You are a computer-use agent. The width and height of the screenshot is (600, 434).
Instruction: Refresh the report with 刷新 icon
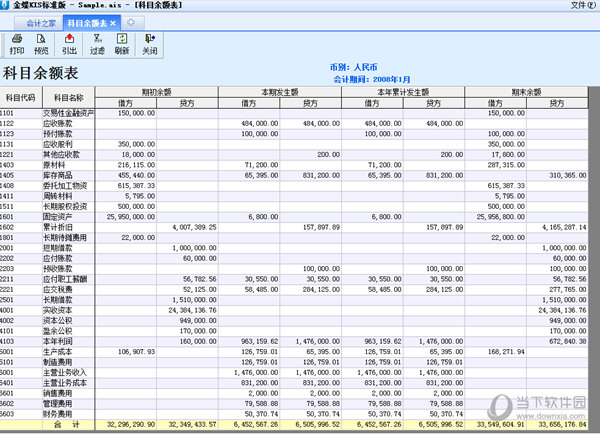coord(122,43)
